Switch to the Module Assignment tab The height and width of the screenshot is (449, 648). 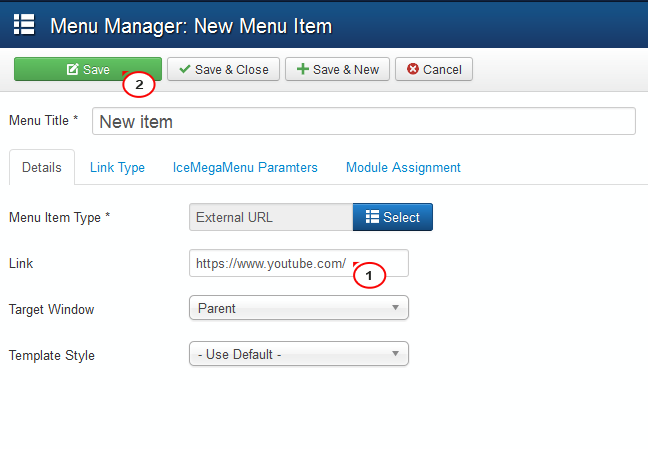point(403,167)
